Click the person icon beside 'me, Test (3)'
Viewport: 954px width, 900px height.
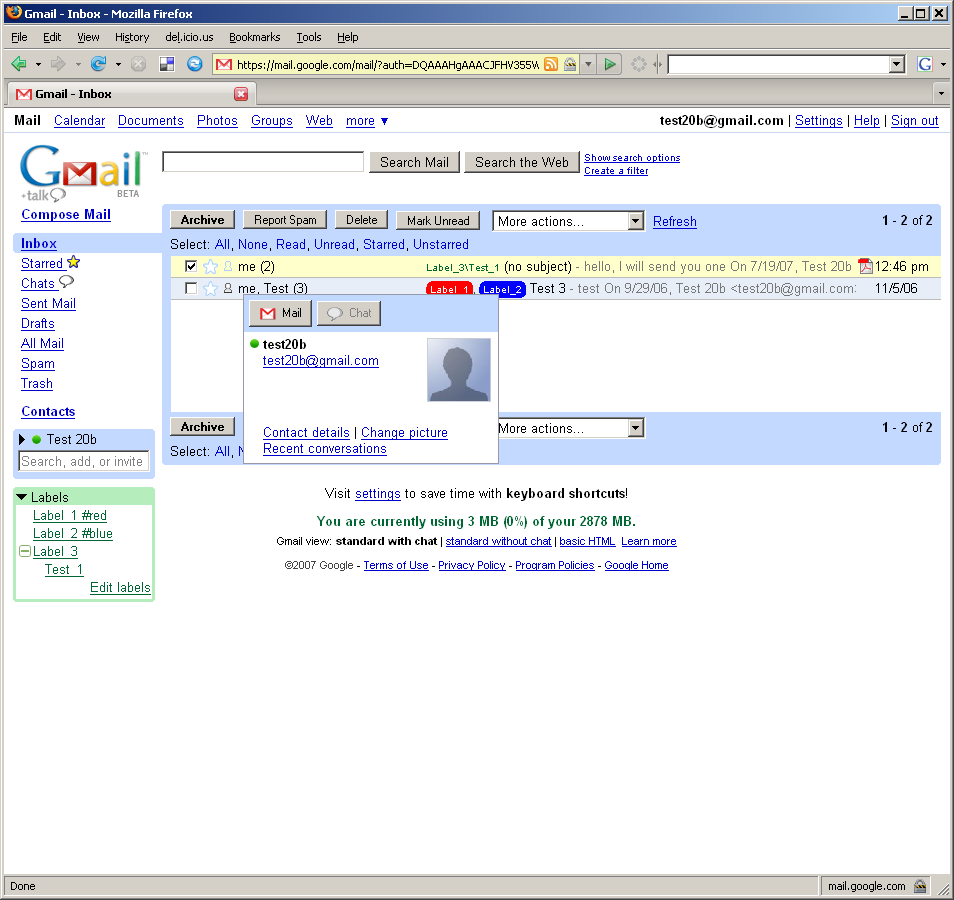click(x=228, y=288)
